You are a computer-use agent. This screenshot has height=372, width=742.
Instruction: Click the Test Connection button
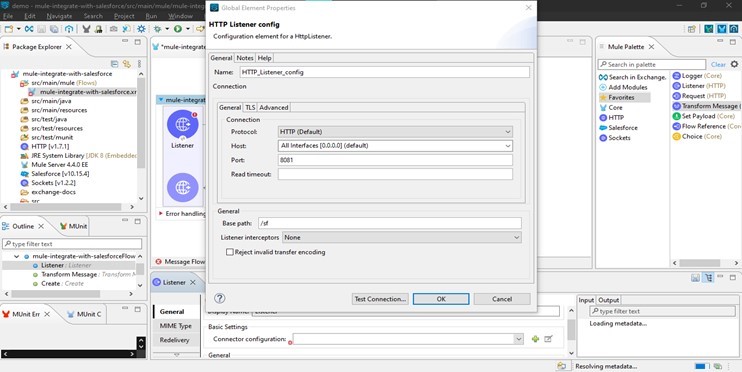pos(380,299)
